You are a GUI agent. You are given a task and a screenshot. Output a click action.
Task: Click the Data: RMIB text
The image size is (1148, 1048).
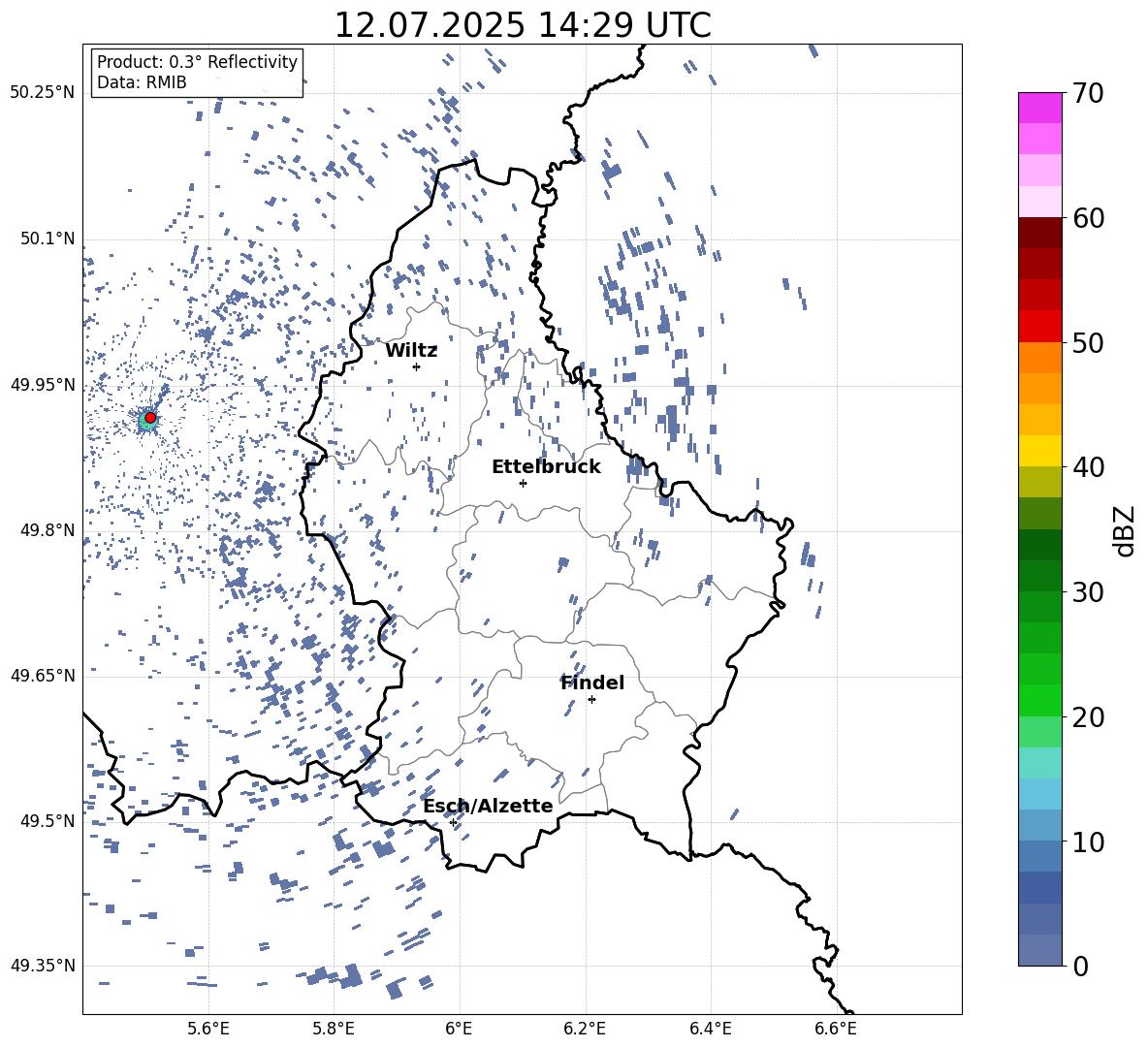click(x=142, y=82)
